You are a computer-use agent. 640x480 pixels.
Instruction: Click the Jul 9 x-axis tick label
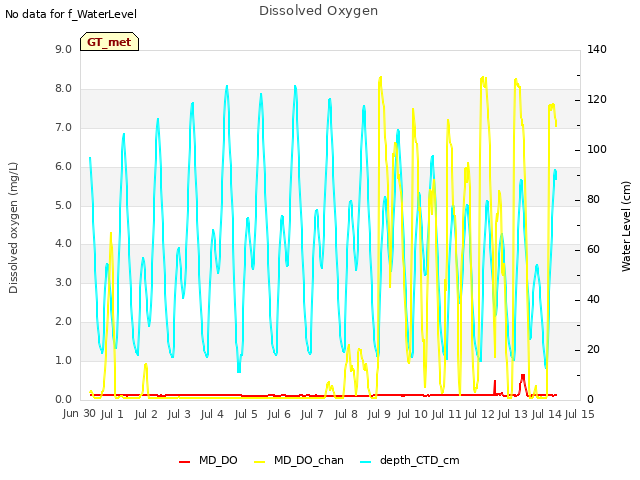pyautogui.click(x=379, y=414)
